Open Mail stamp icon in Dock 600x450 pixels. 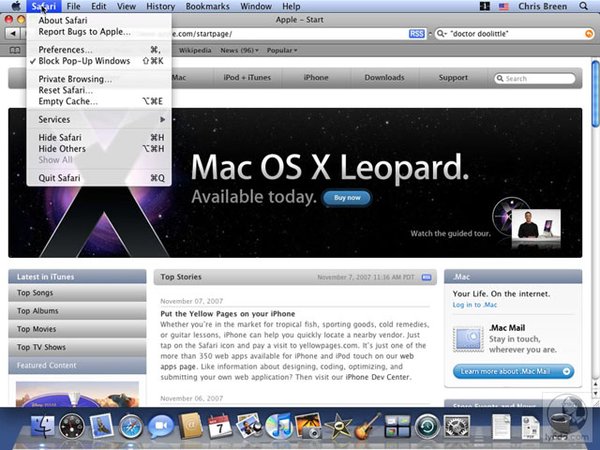(x=101, y=426)
